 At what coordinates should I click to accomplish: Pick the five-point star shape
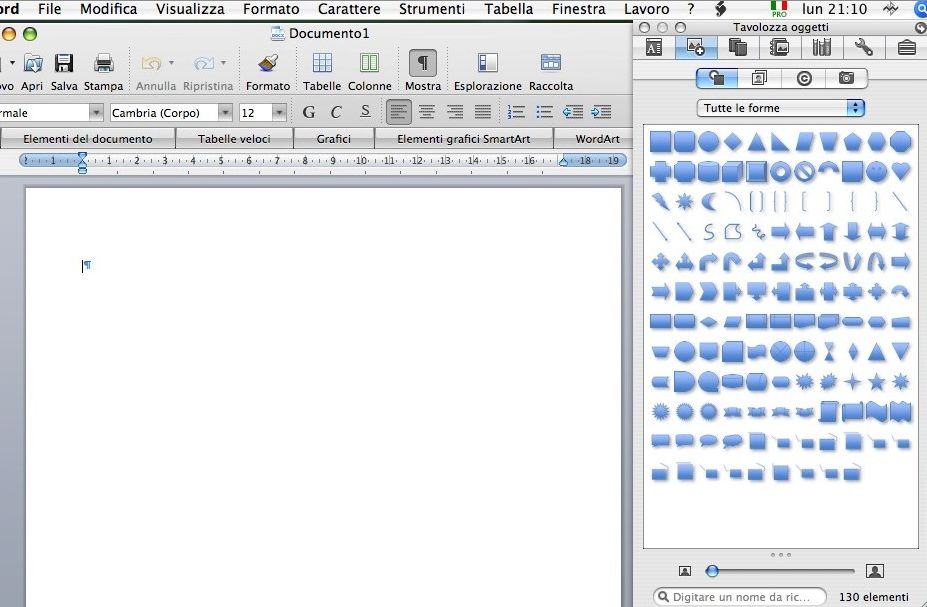point(876,382)
